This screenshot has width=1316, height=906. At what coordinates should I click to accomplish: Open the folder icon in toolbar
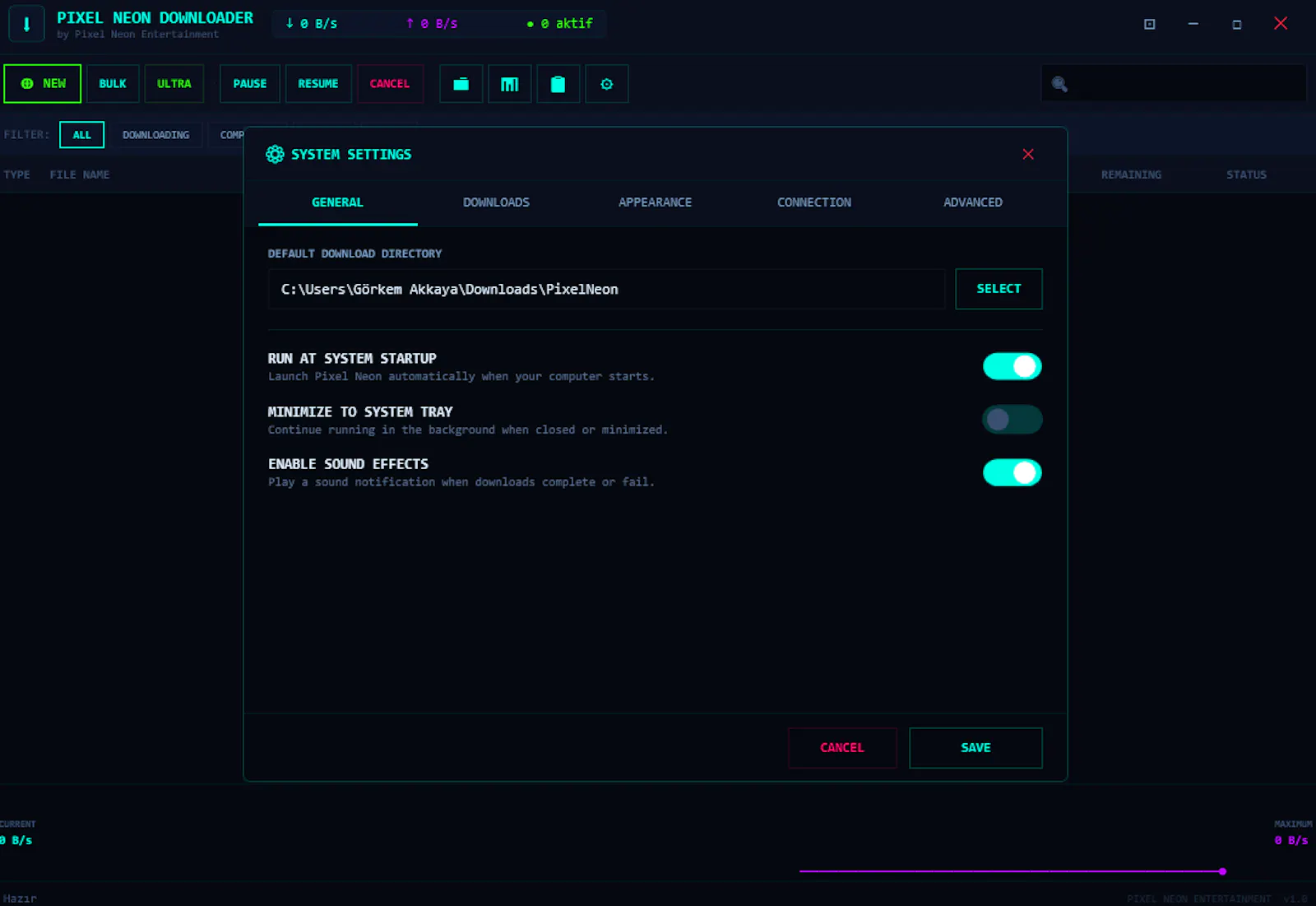point(461,84)
